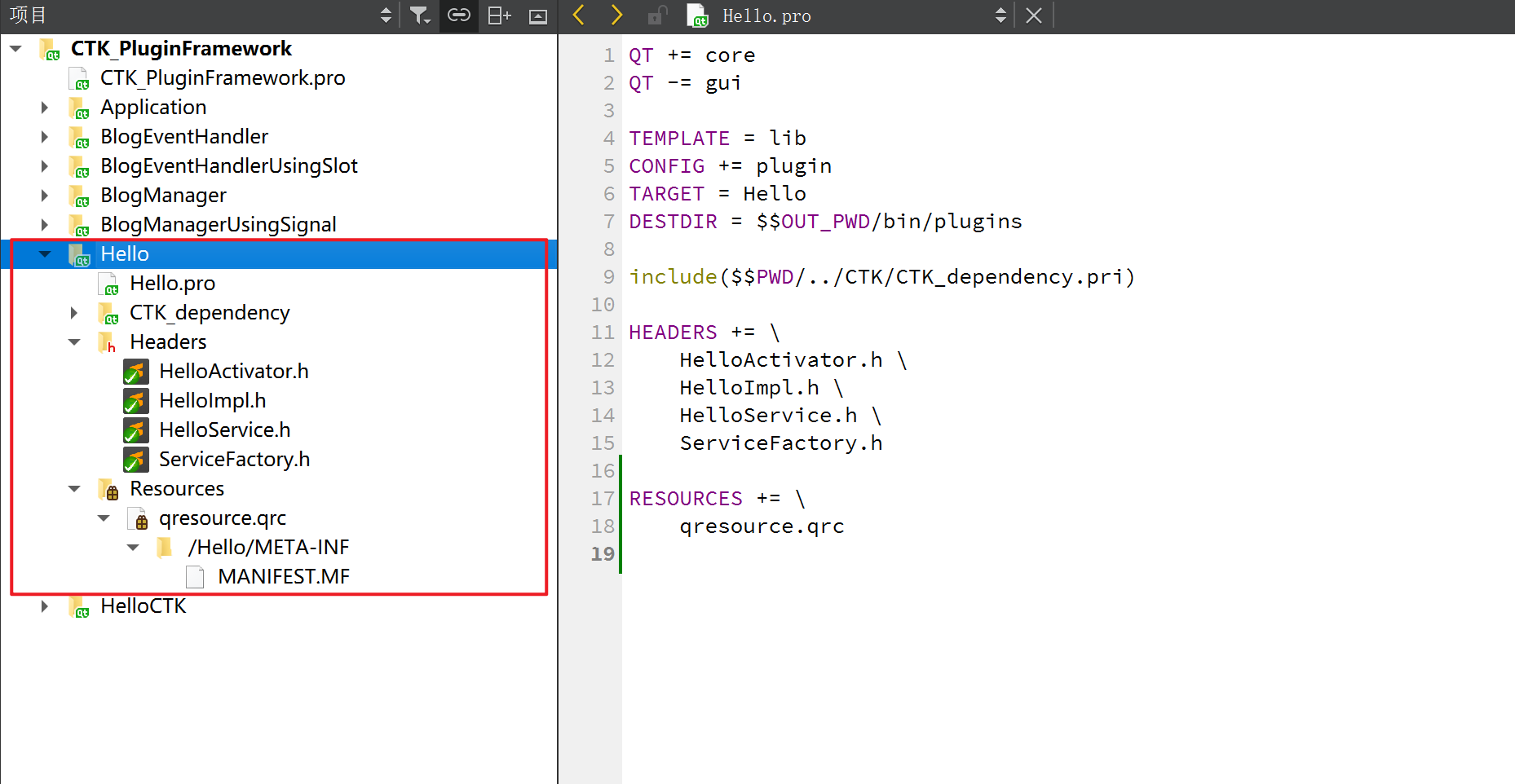1515x784 pixels.
Task: Expand the CTK_dependency node under Hello
Action: coord(73,312)
